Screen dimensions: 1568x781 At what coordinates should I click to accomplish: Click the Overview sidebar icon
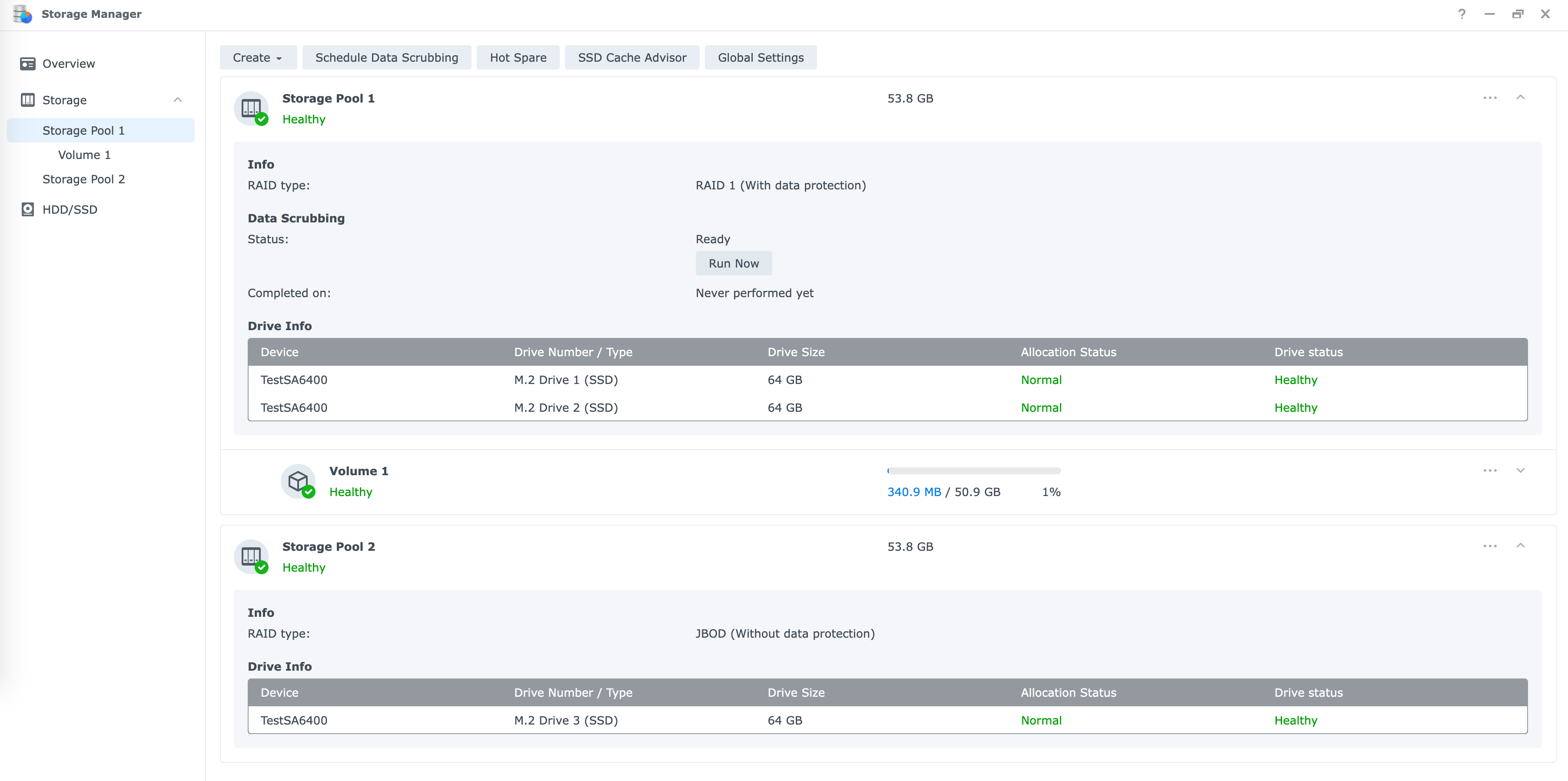(x=27, y=64)
